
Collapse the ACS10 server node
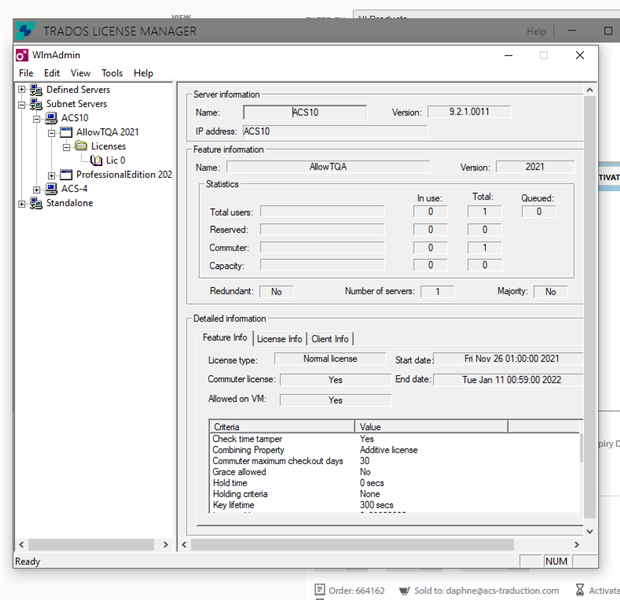pyautogui.click(x=36, y=119)
